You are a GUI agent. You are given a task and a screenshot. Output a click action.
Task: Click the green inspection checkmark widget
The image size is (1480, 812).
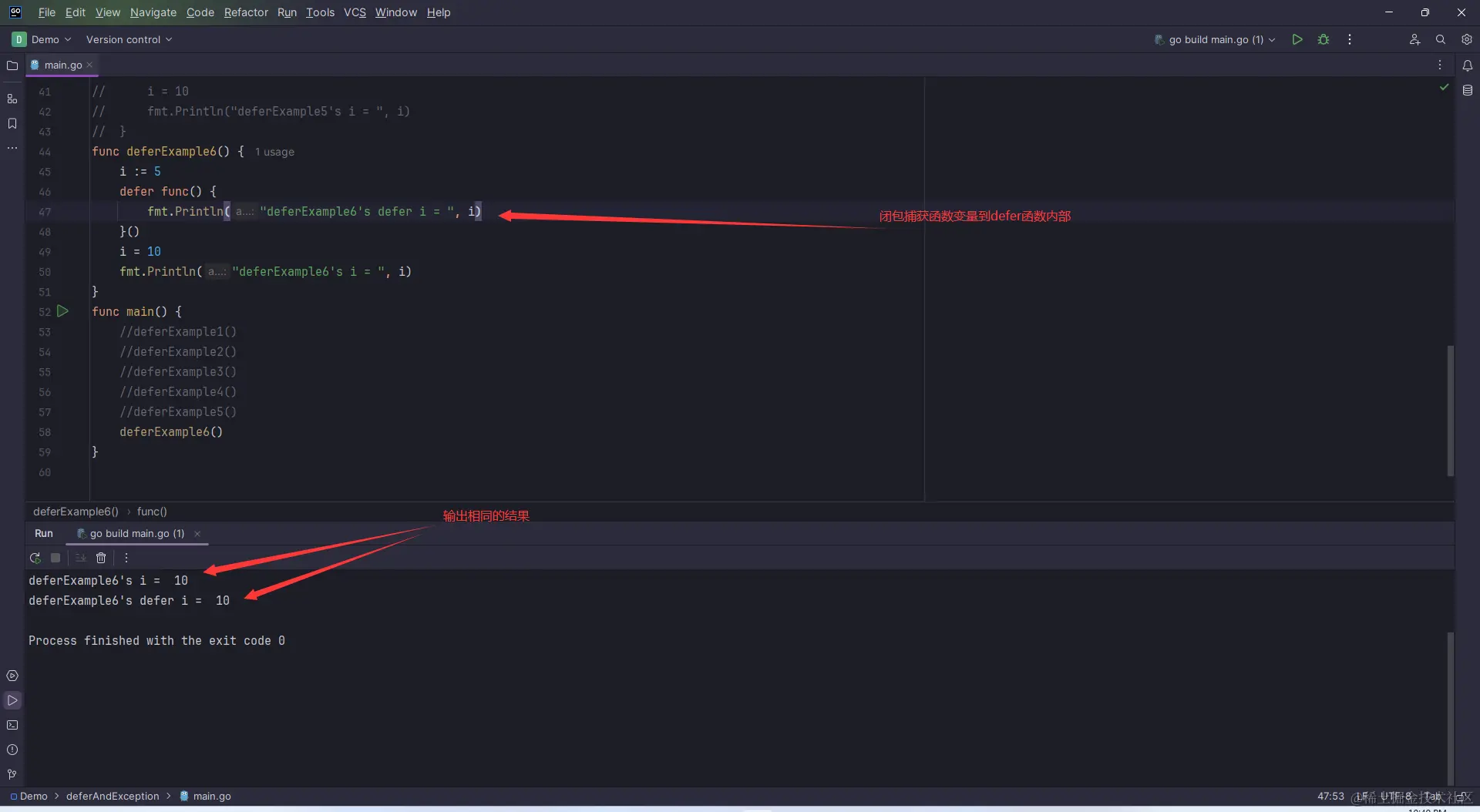tap(1444, 87)
